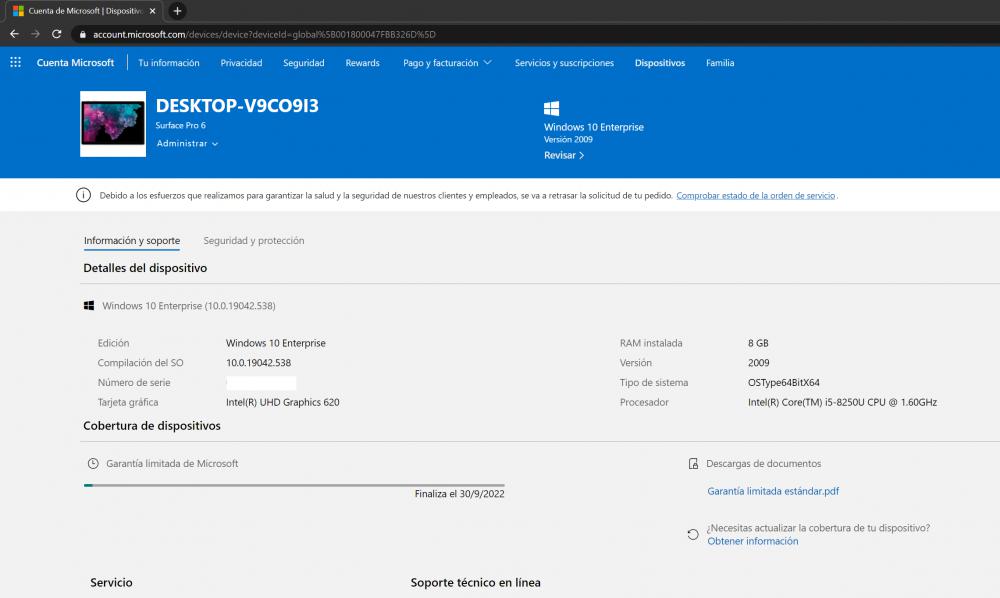Click the Soporte técnico en línea heading
Screen dimensions: 1000x598
(476, 583)
